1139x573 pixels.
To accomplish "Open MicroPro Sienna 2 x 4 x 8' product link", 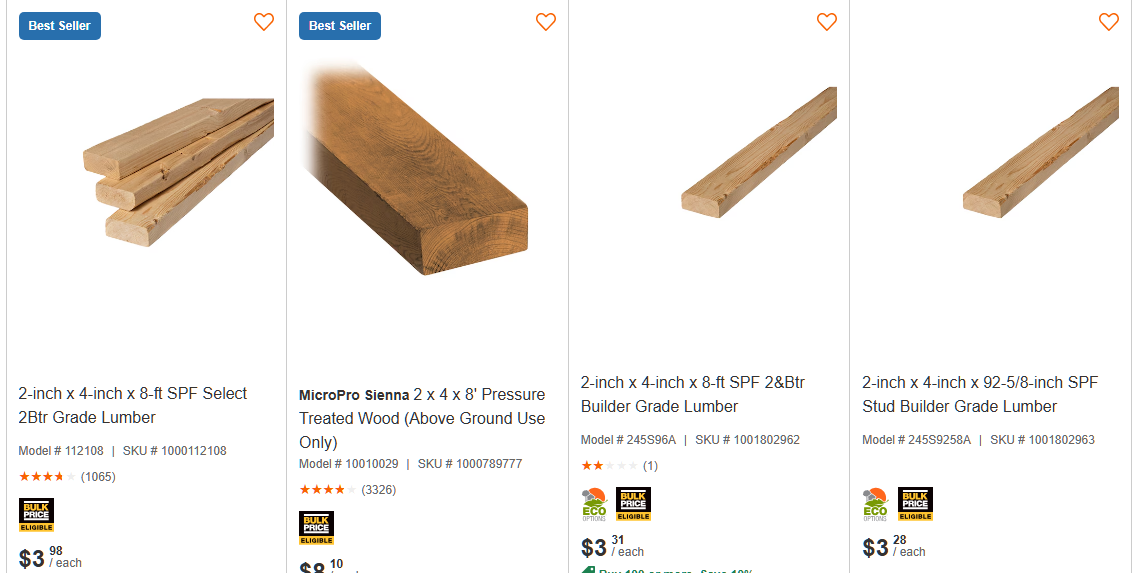I will pos(422,418).
